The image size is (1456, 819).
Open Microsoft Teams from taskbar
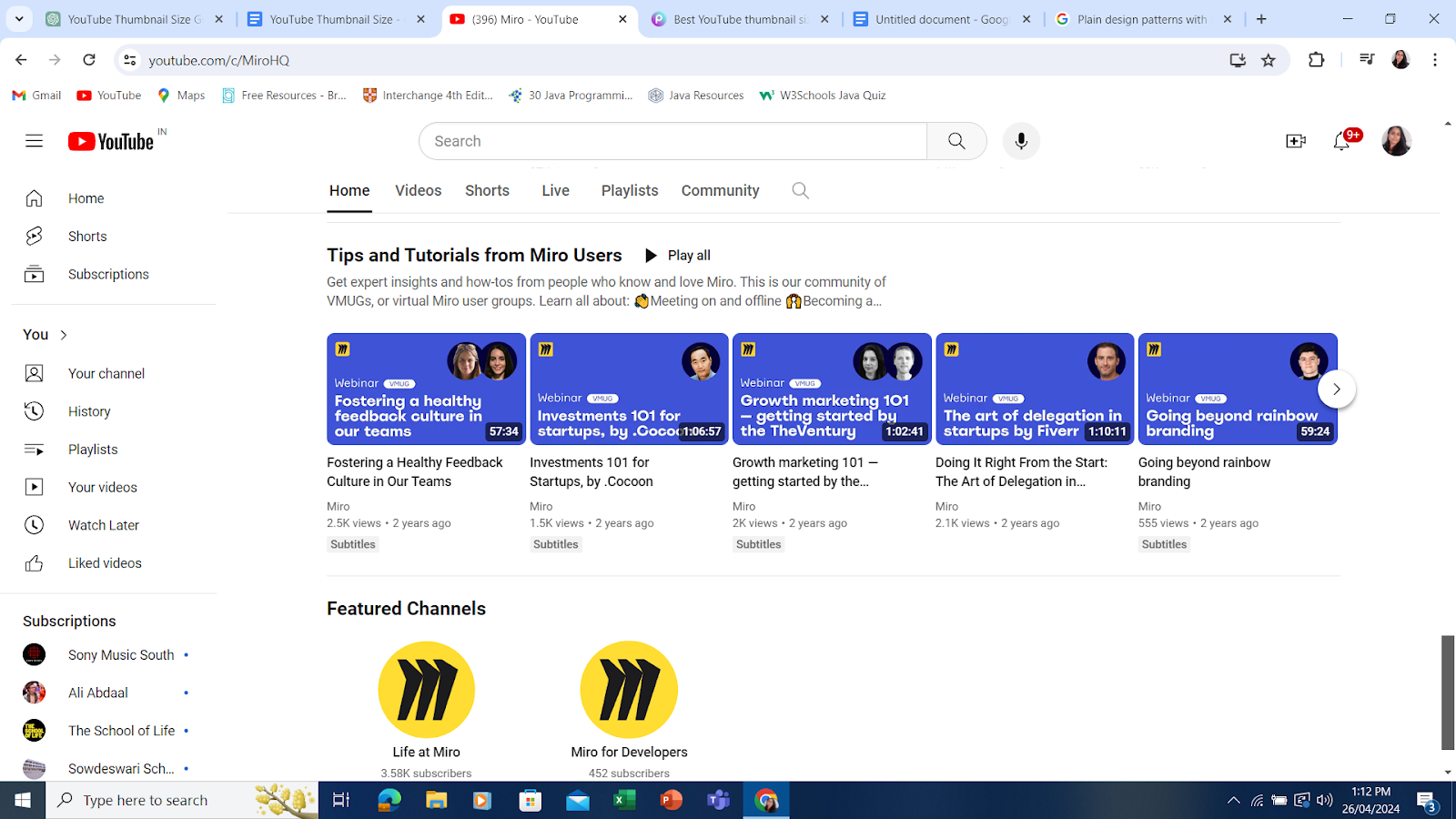pyautogui.click(x=719, y=801)
